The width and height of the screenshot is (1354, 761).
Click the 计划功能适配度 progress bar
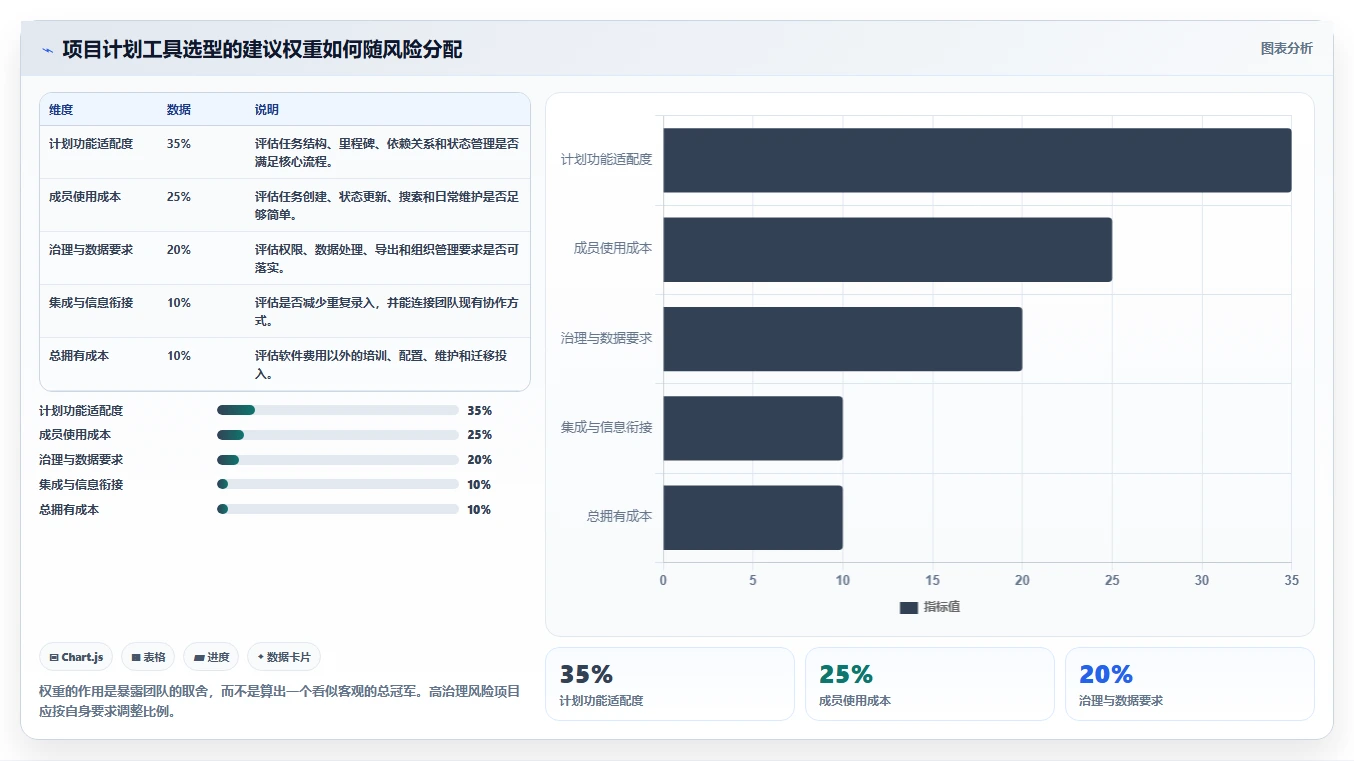point(337,410)
